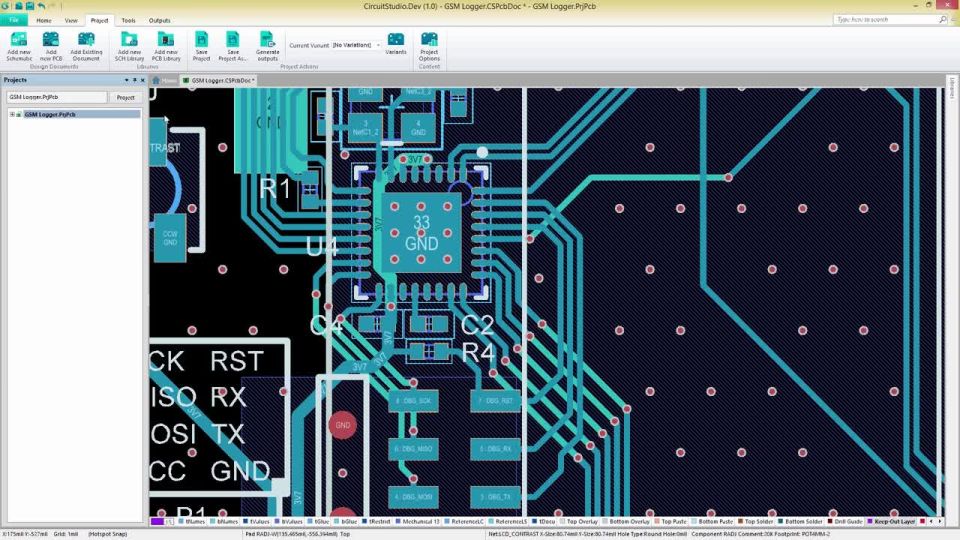Click the Home document tab icon
The width and height of the screenshot is (960, 540).
156,80
